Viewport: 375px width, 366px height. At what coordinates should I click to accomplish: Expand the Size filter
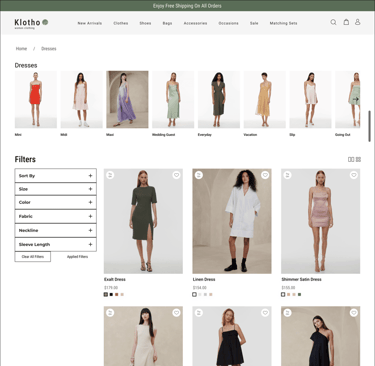[56, 189]
